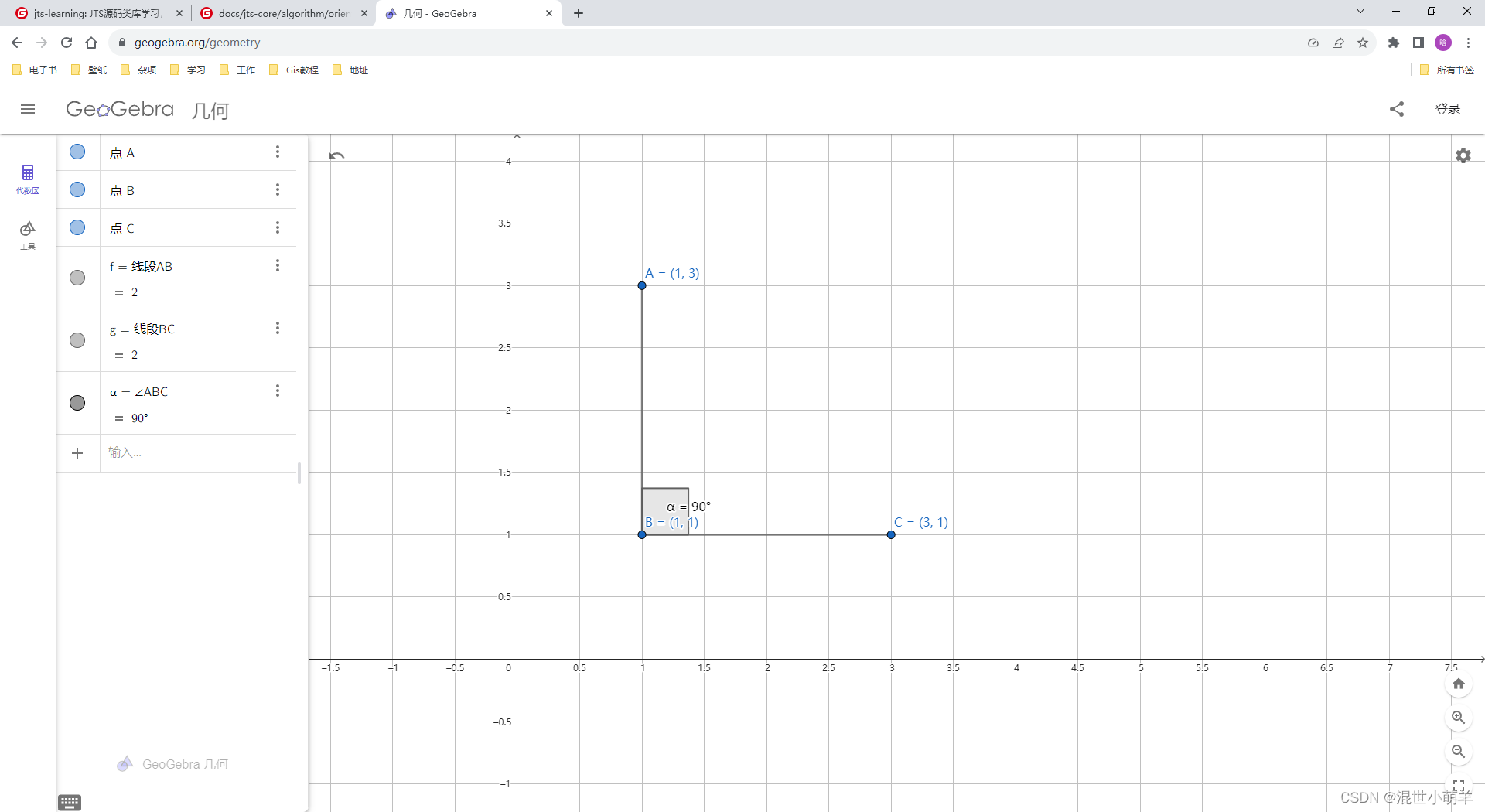Click the share icon in header
Screen dimensions: 1485x812
[x=1397, y=109]
